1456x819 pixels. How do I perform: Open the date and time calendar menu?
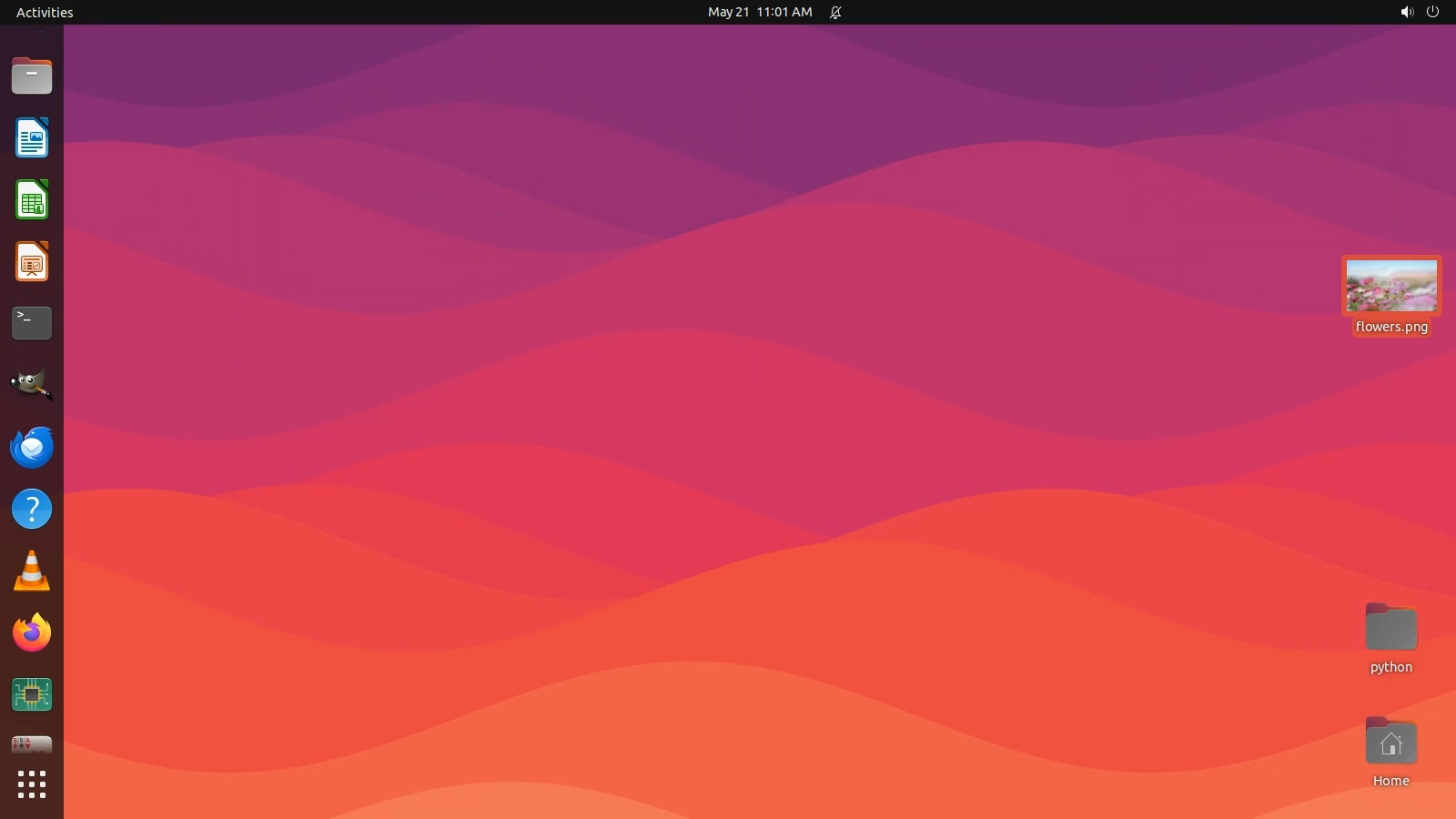[760, 12]
